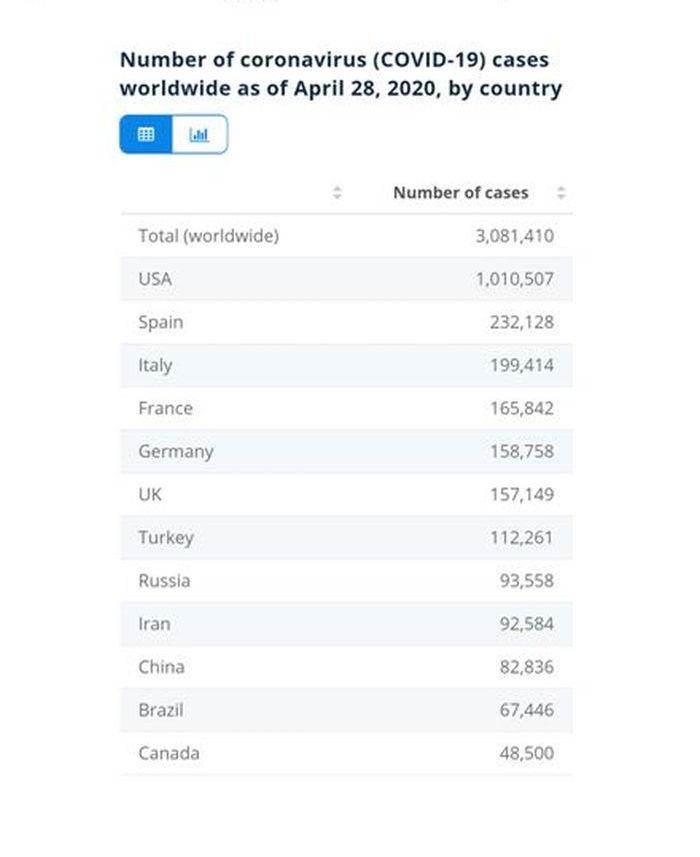
Task: Switch to the table view icon
Action: 146,134
